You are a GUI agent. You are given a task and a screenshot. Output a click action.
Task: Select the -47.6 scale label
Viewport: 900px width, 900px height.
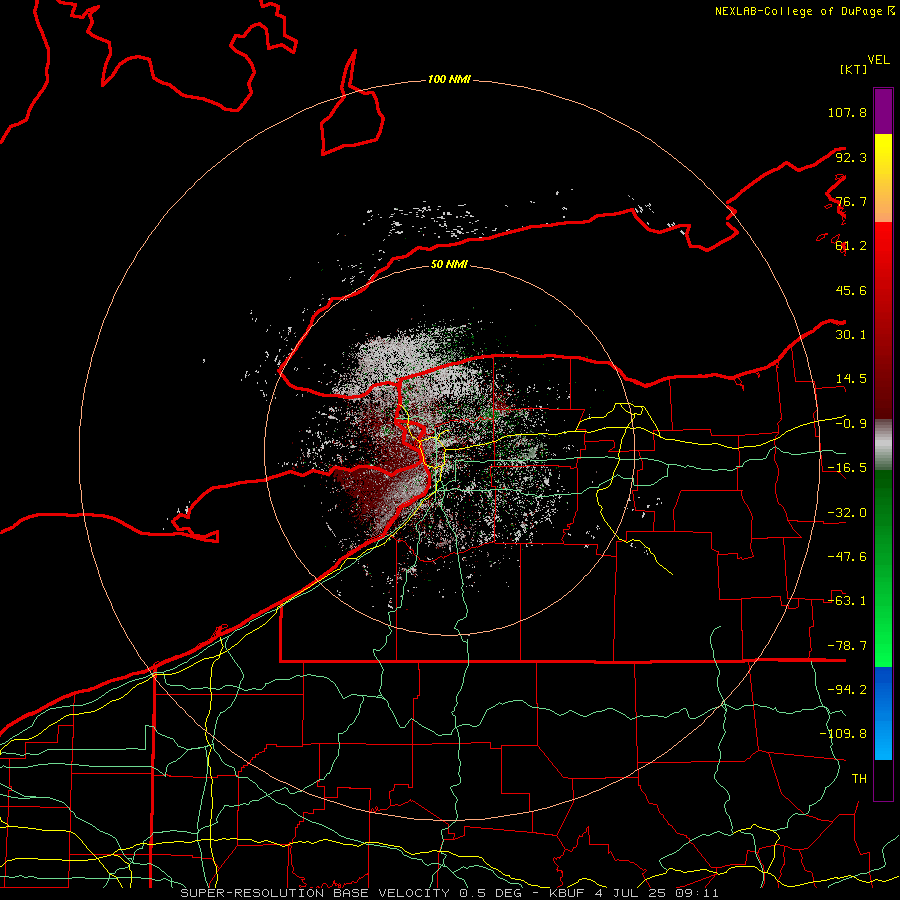point(847,557)
